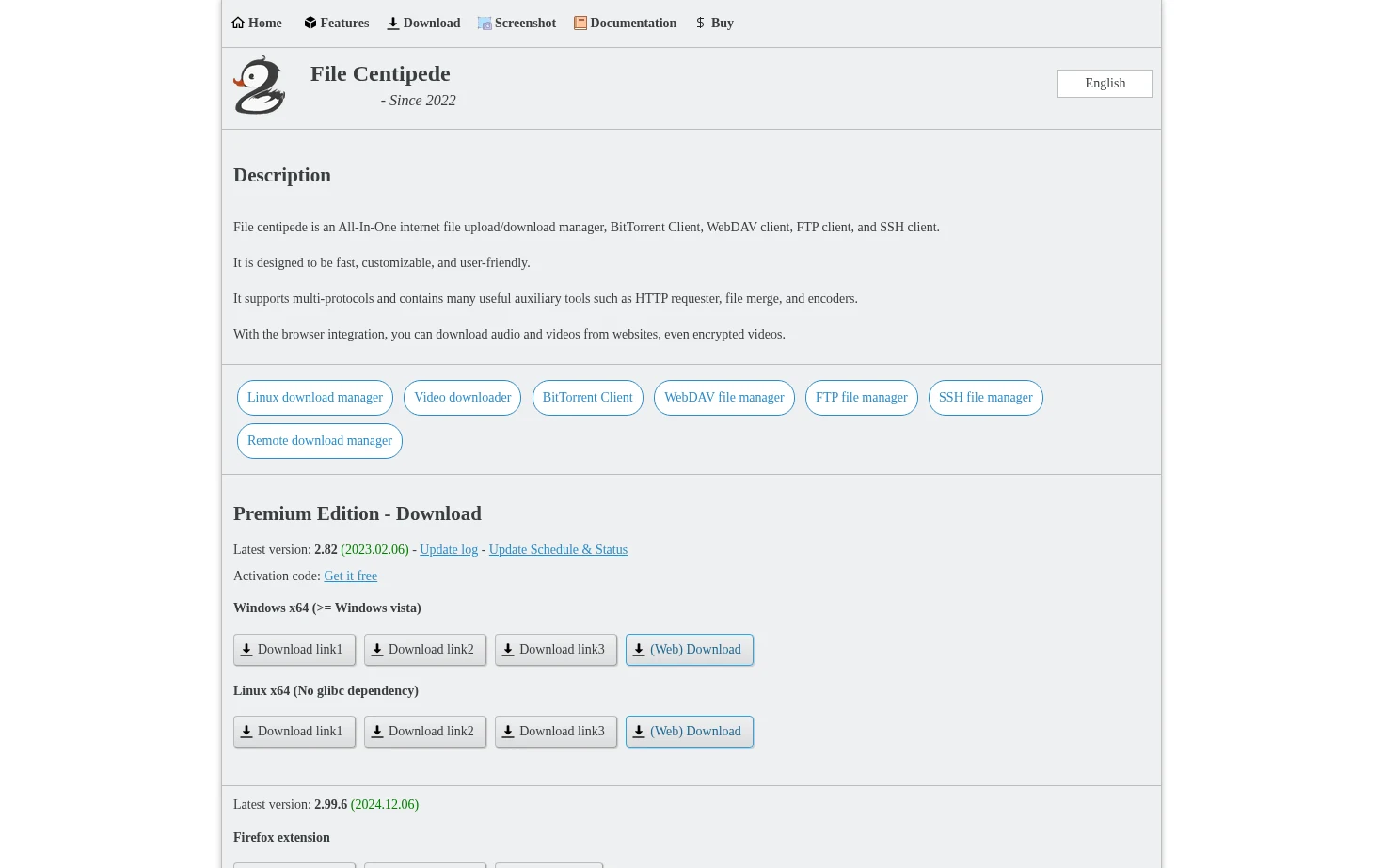1383x868 pixels.
Task: Click the version 2.82 text
Action: [326, 550]
